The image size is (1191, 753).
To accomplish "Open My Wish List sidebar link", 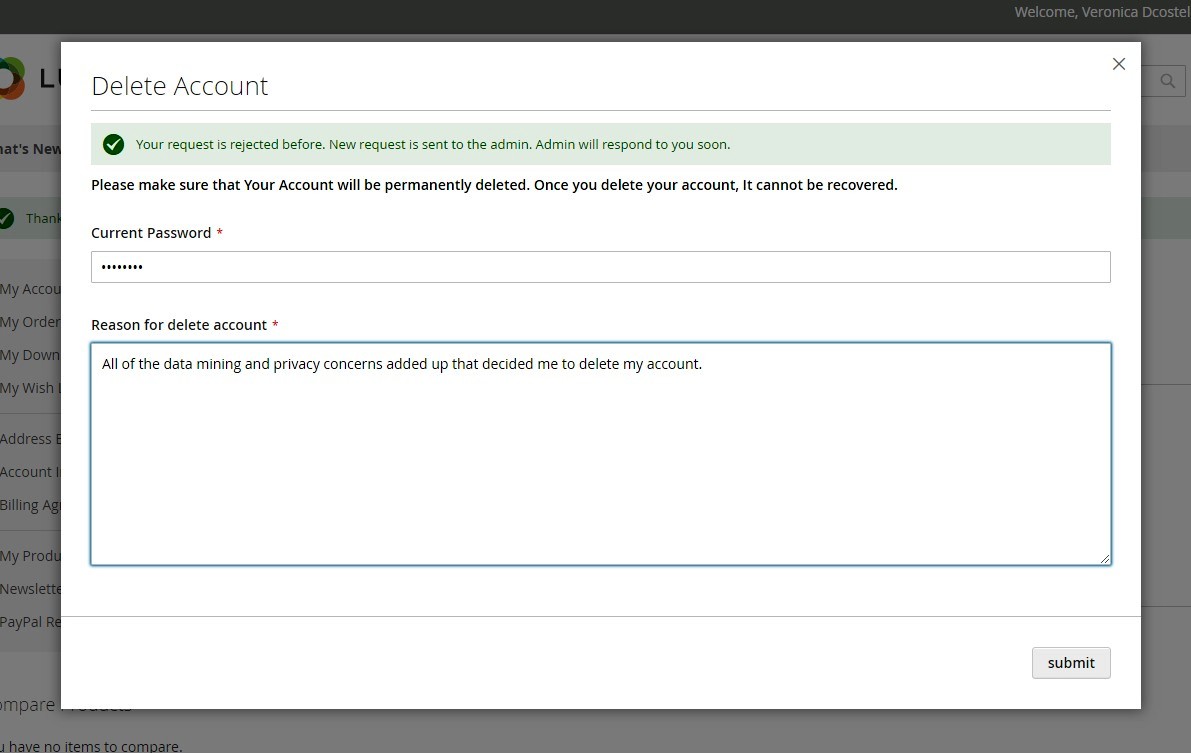I will click(30, 388).
